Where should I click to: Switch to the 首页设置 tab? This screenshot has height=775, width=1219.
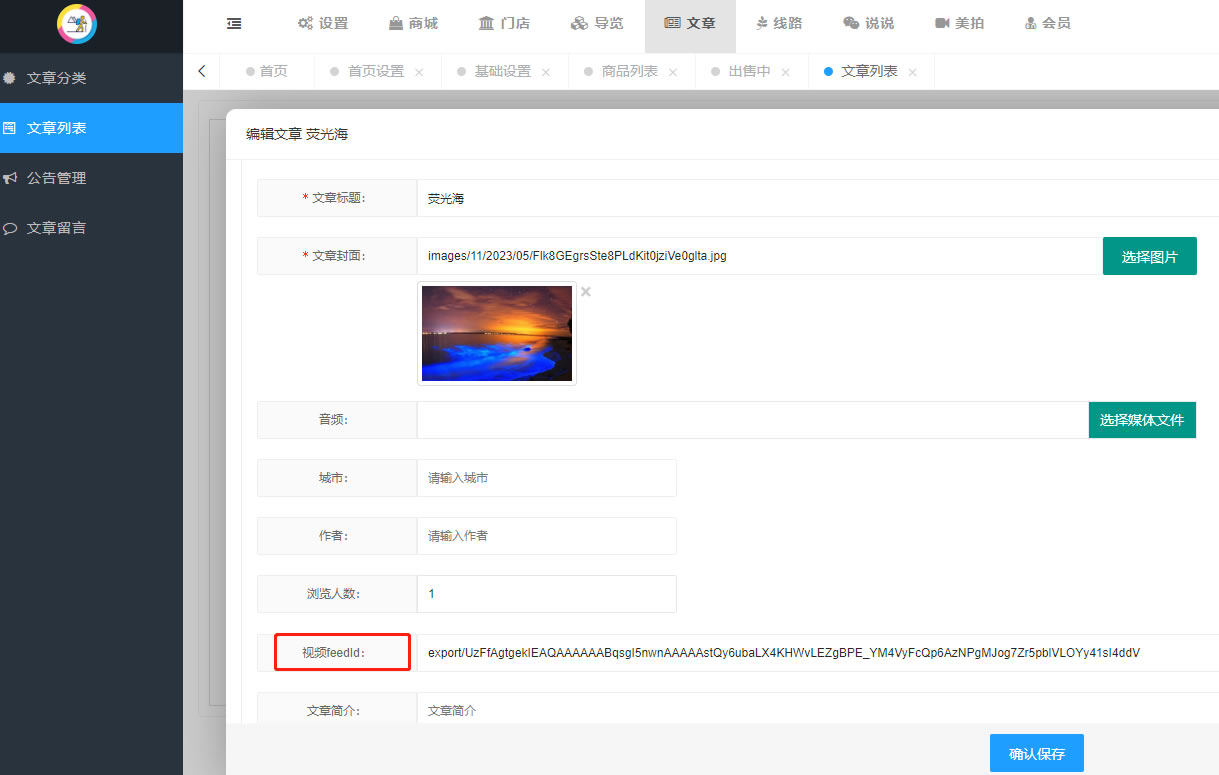[376, 71]
